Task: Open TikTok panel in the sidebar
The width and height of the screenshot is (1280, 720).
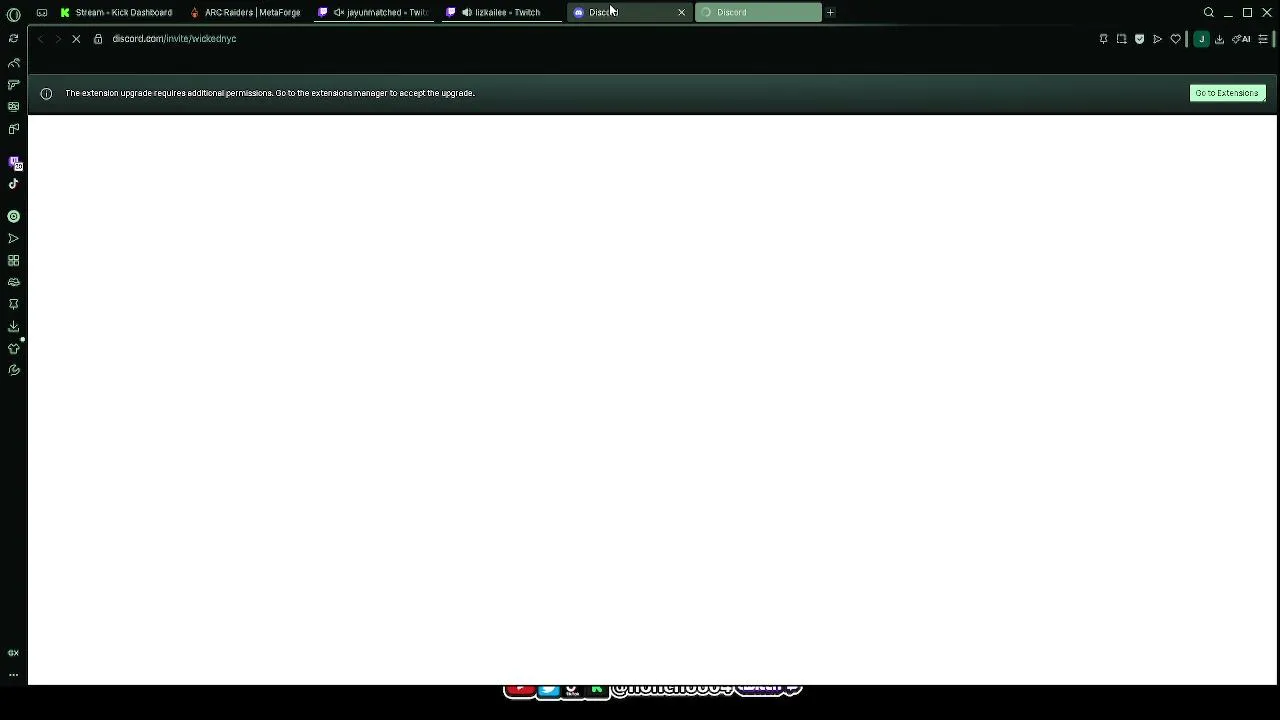Action: [x=14, y=184]
